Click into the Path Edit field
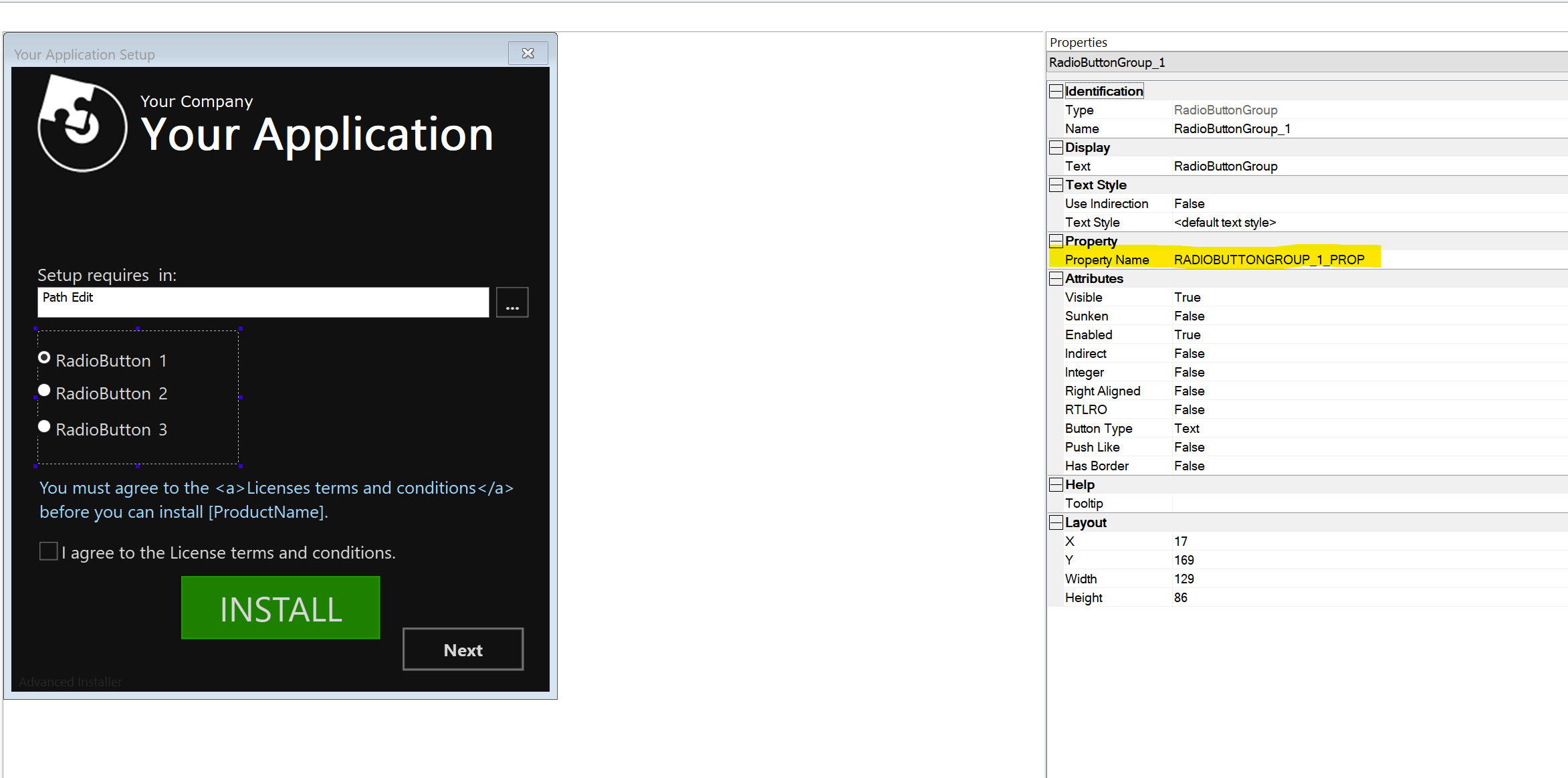Image resolution: width=1568 pixels, height=778 pixels. [x=263, y=302]
